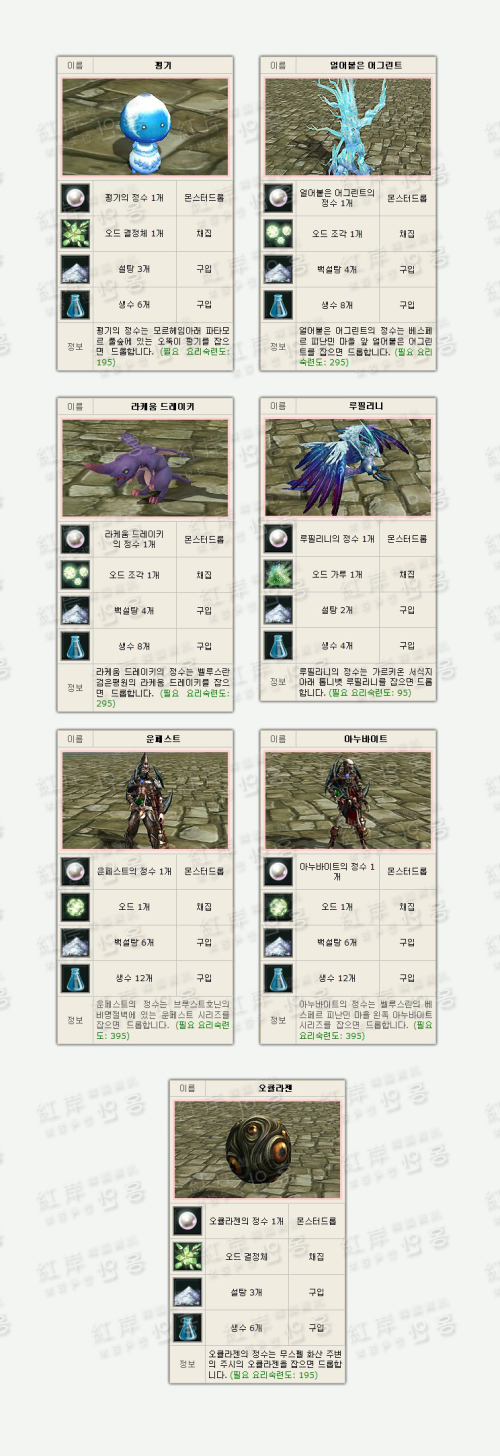Click the 벽설탕 icon in the 아누바이트 card
The height and width of the screenshot is (1456, 500).
click(278, 942)
